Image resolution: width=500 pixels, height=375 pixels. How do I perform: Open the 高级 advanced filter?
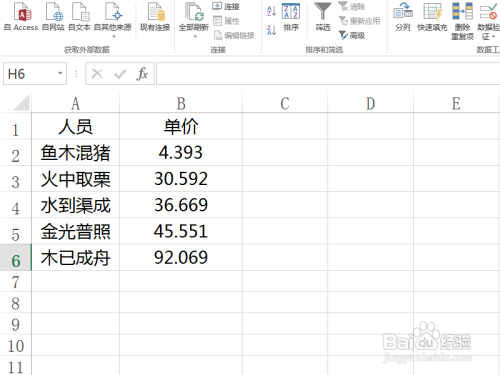tap(352, 35)
